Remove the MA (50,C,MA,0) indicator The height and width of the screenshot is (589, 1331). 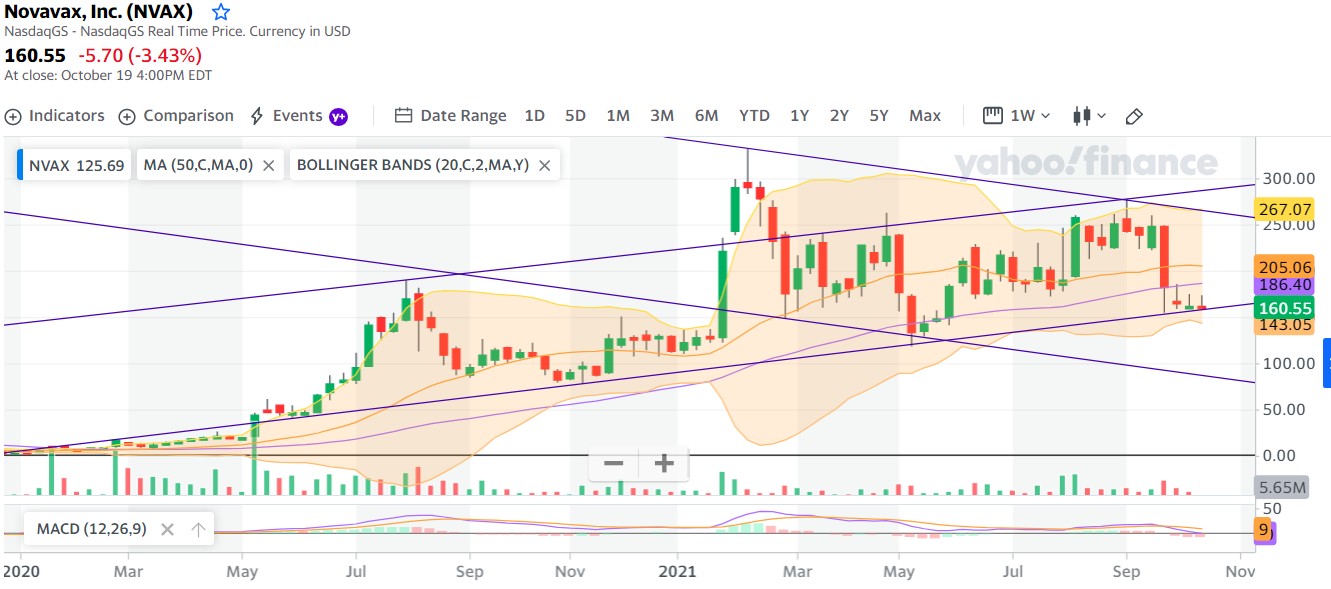(x=268, y=166)
